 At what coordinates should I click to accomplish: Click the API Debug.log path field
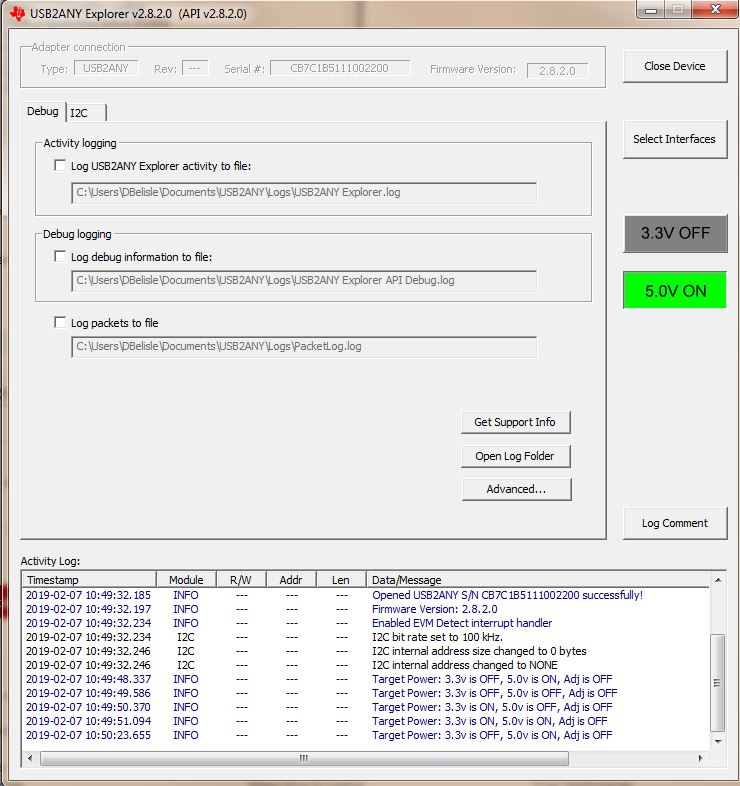pos(304,281)
